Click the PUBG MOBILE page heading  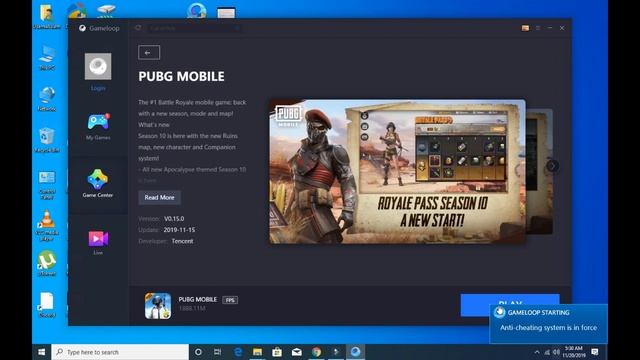tap(181, 76)
